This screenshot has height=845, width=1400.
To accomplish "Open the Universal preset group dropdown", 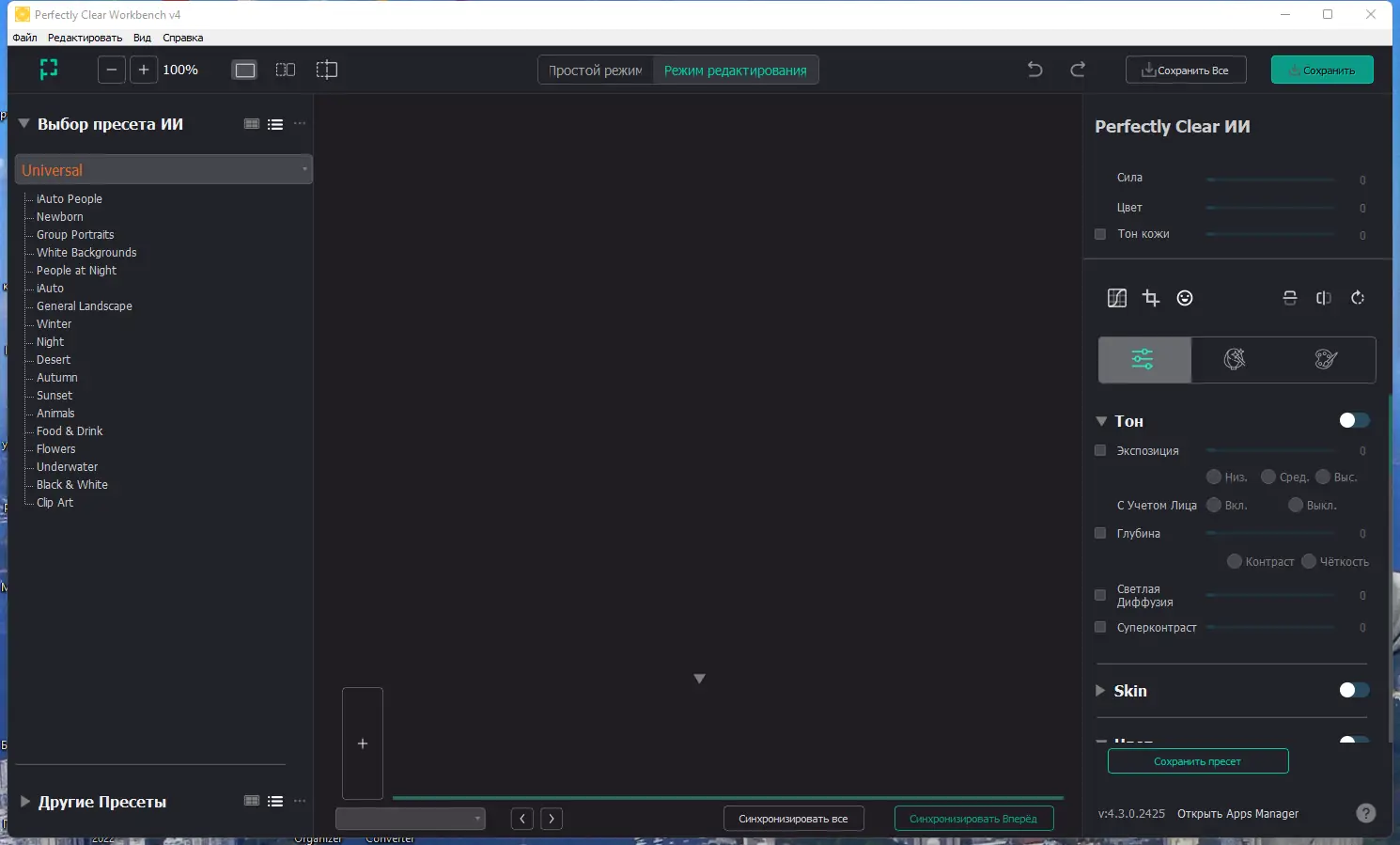I will tap(163, 170).
